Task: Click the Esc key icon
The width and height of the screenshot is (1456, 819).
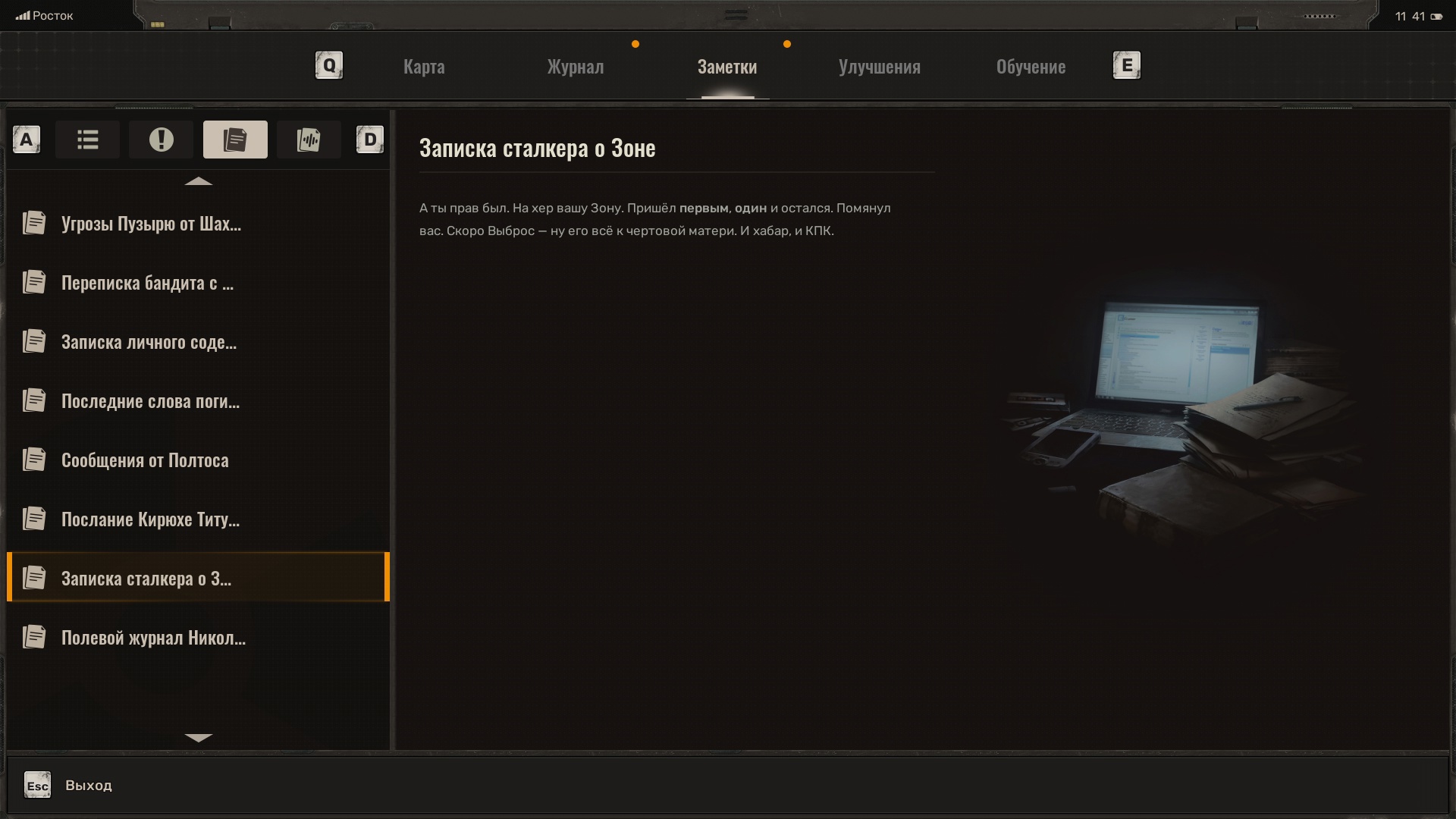Action: (x=37, y=786)
